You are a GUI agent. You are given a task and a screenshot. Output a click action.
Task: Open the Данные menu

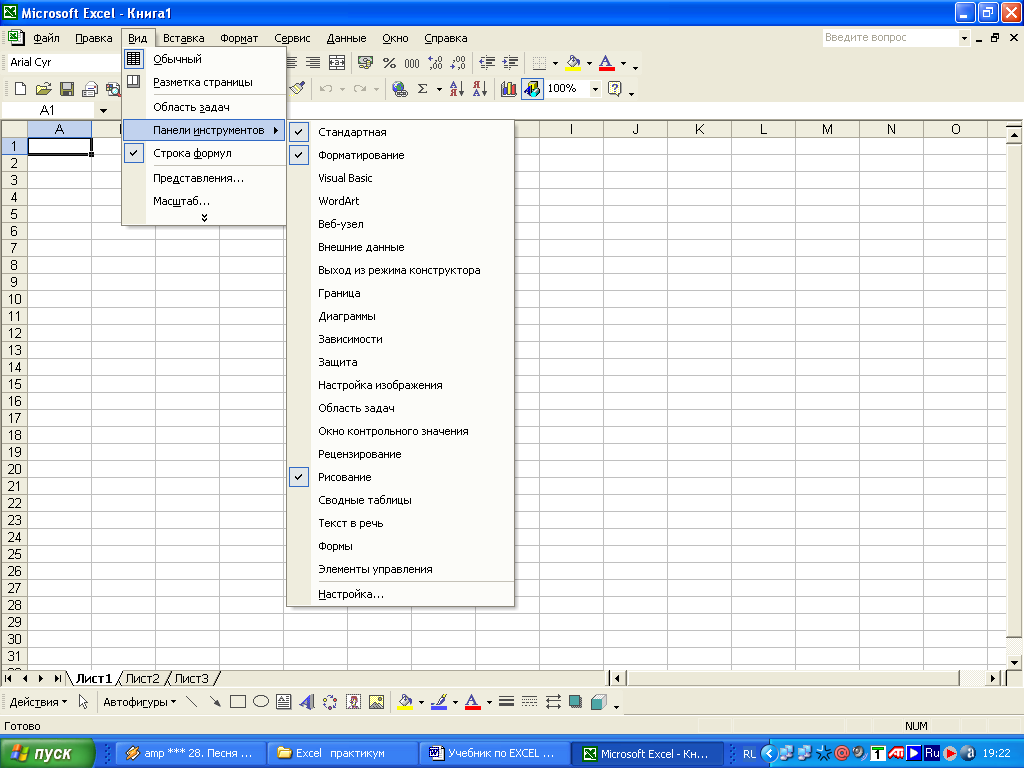(x=346, y=38)
